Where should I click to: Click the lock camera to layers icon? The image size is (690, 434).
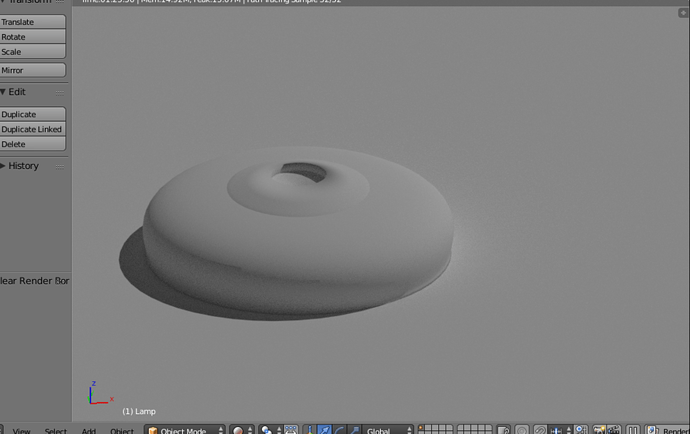tap(503, 430)
